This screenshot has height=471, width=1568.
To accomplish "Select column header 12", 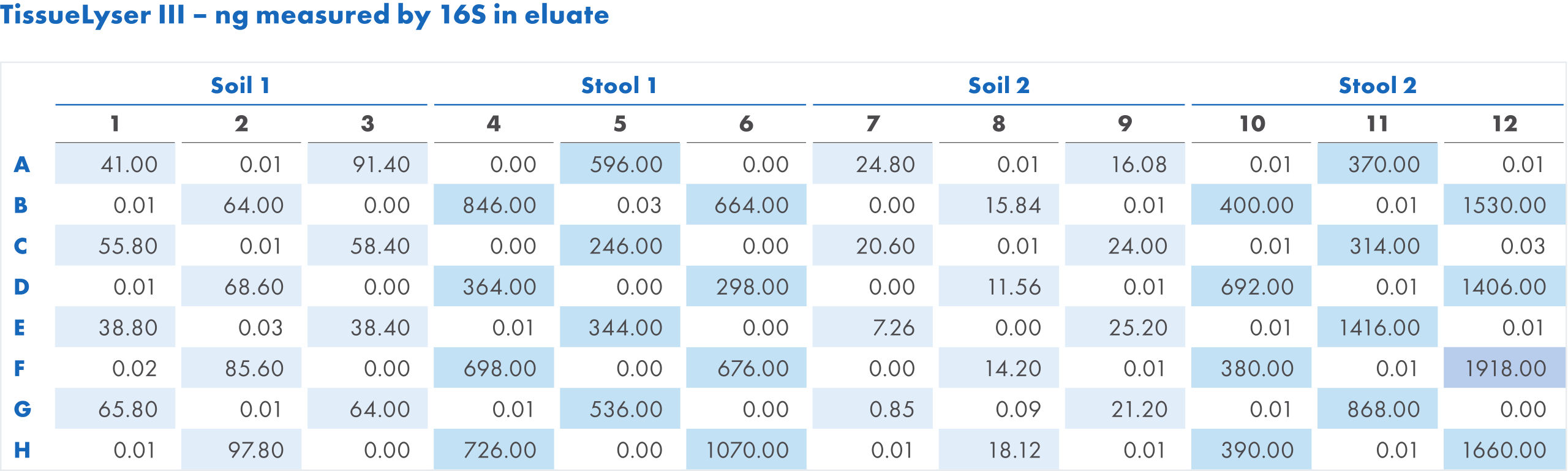I will pos(1504,124).
